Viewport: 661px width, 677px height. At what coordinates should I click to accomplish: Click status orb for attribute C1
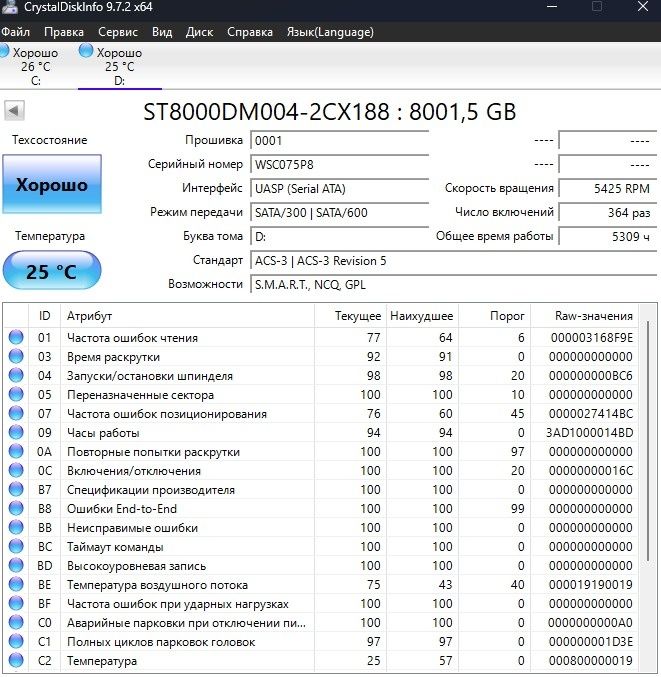[16, 641]
